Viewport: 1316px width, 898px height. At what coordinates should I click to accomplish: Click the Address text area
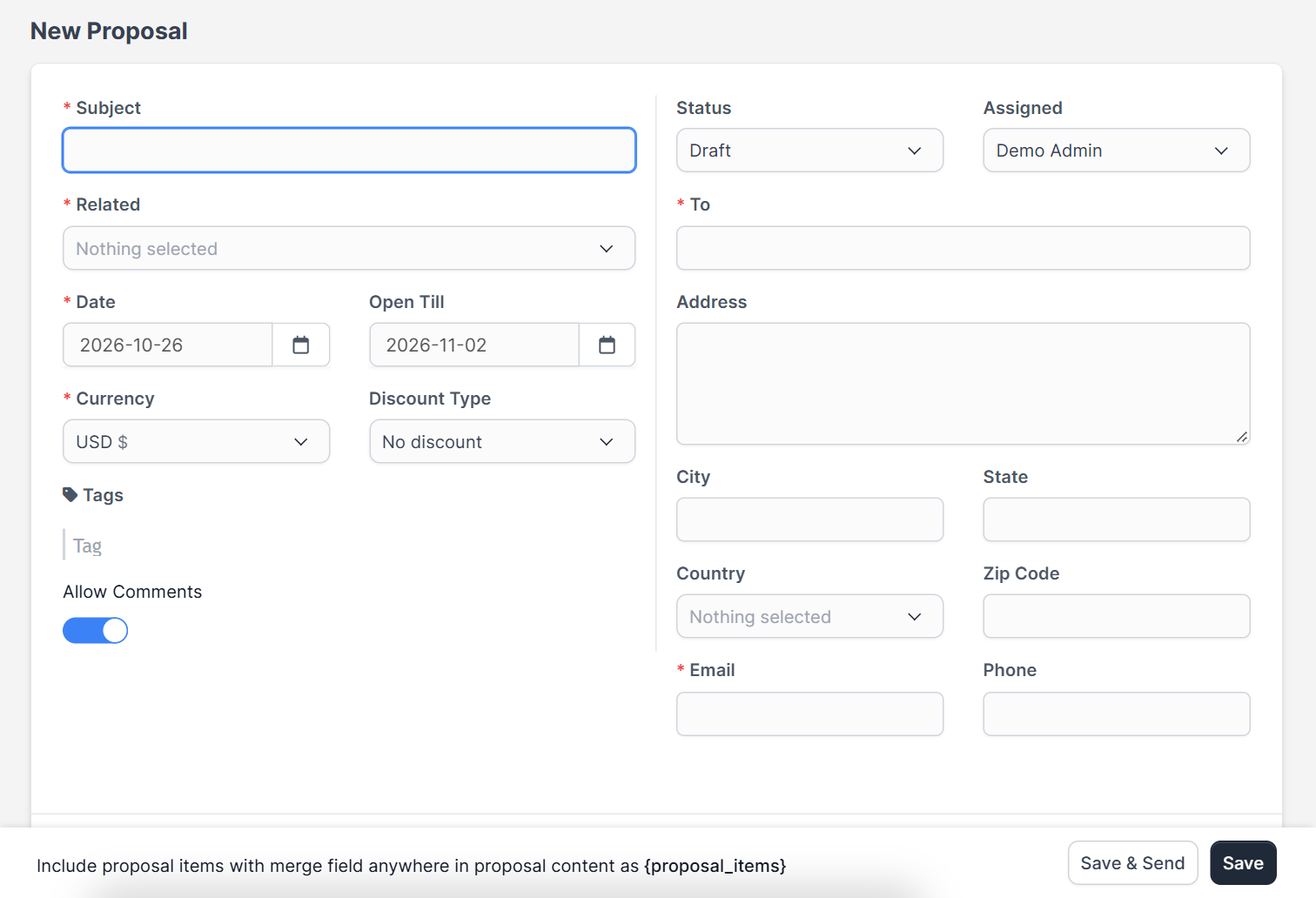pyautogui.click(x=963, y=384)
